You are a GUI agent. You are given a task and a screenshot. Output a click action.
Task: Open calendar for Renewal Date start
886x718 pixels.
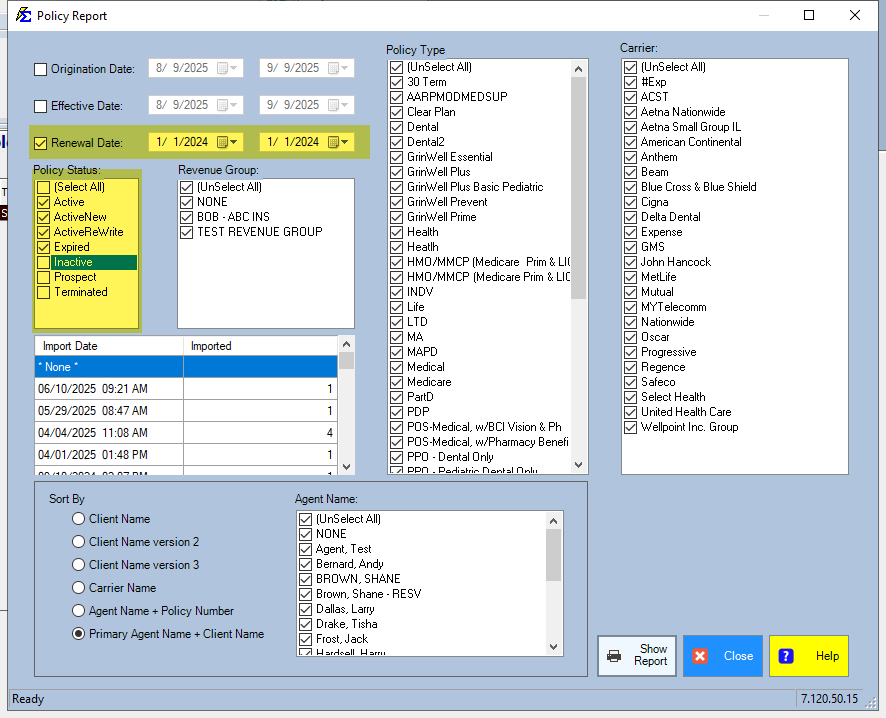228,142
